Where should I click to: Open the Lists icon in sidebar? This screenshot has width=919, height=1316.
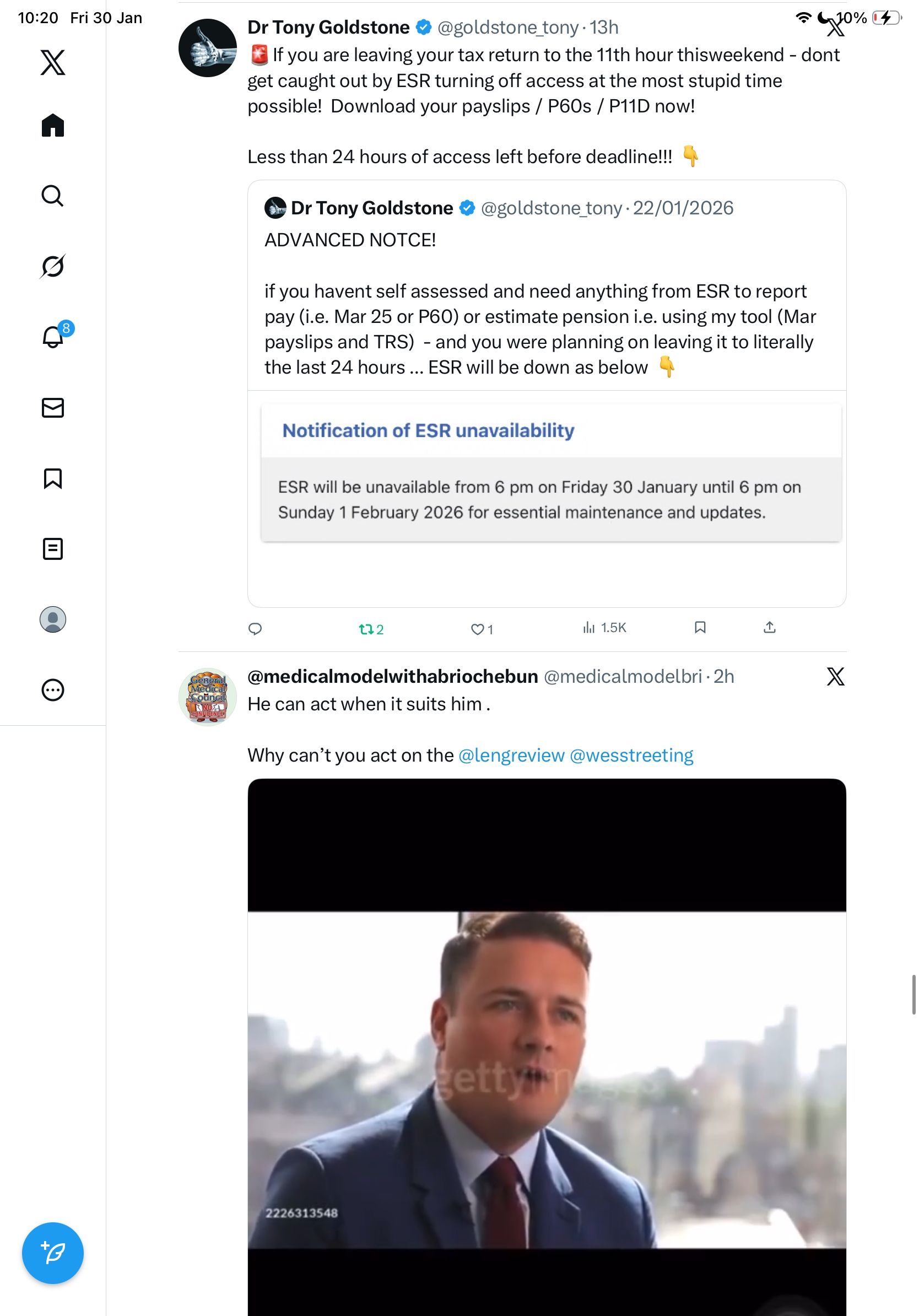(x=53, y=548)
